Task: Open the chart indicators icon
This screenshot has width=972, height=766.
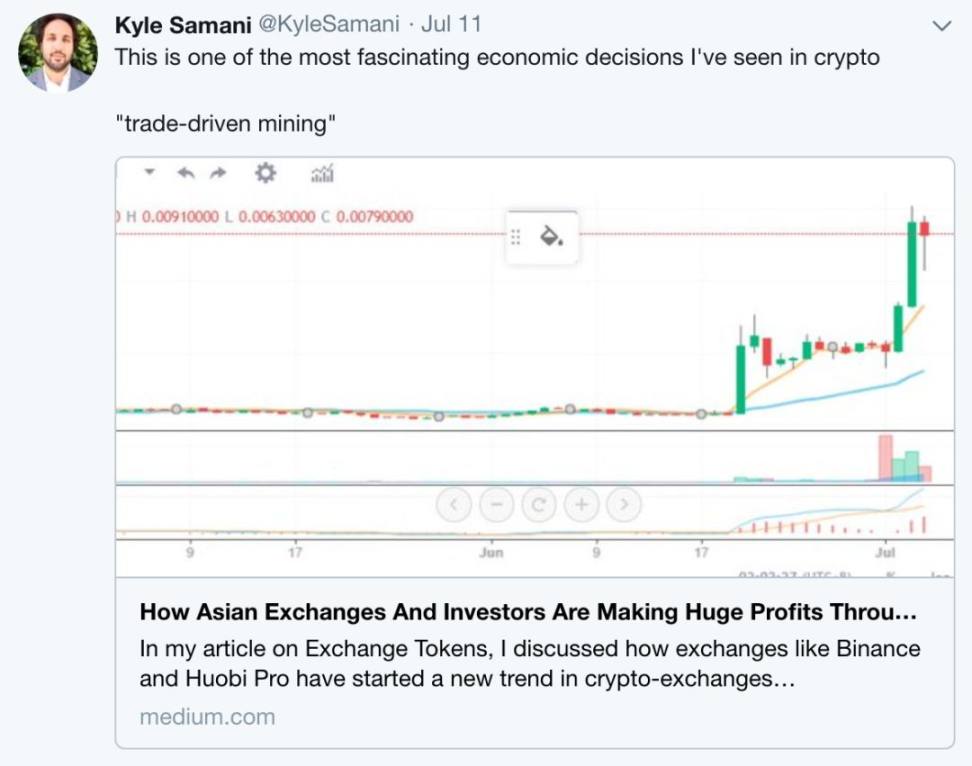Action: coord(322,175)
